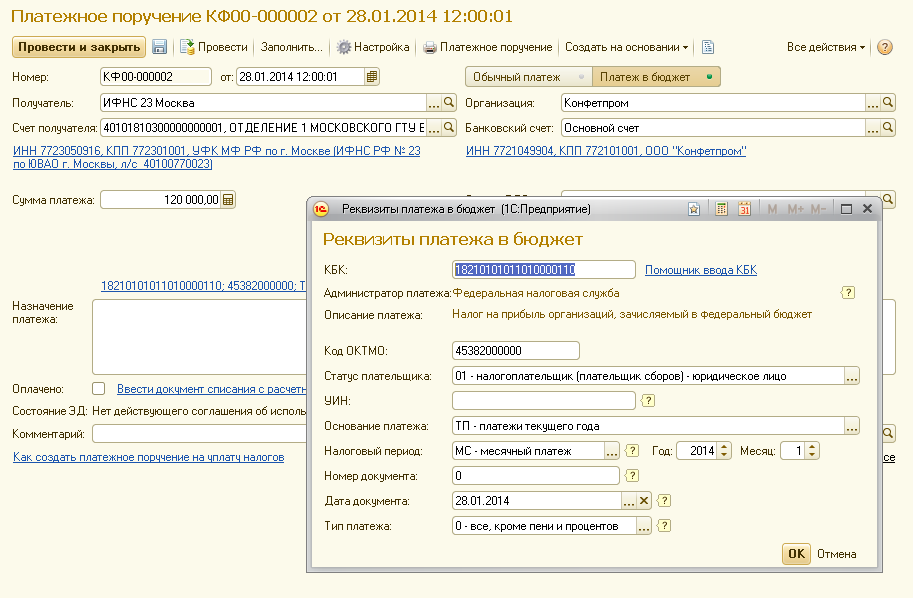
Task: Print via Платежное поручение printer button
Action: 487,47
